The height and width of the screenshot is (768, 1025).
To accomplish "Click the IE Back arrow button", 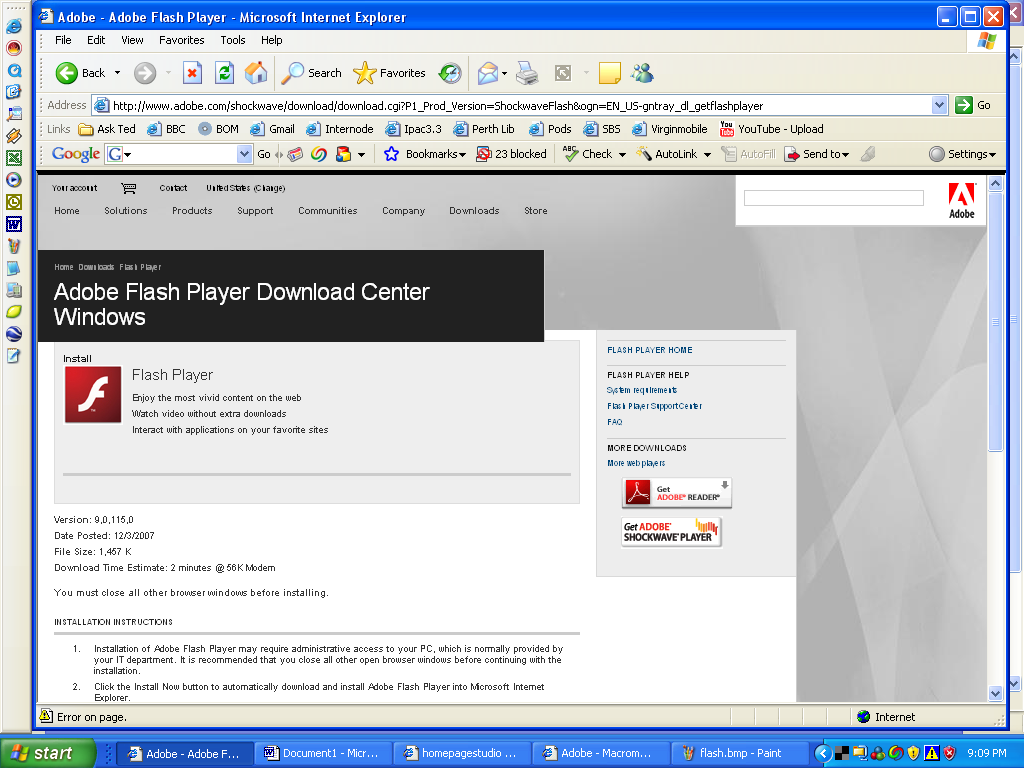I will 67,73.
